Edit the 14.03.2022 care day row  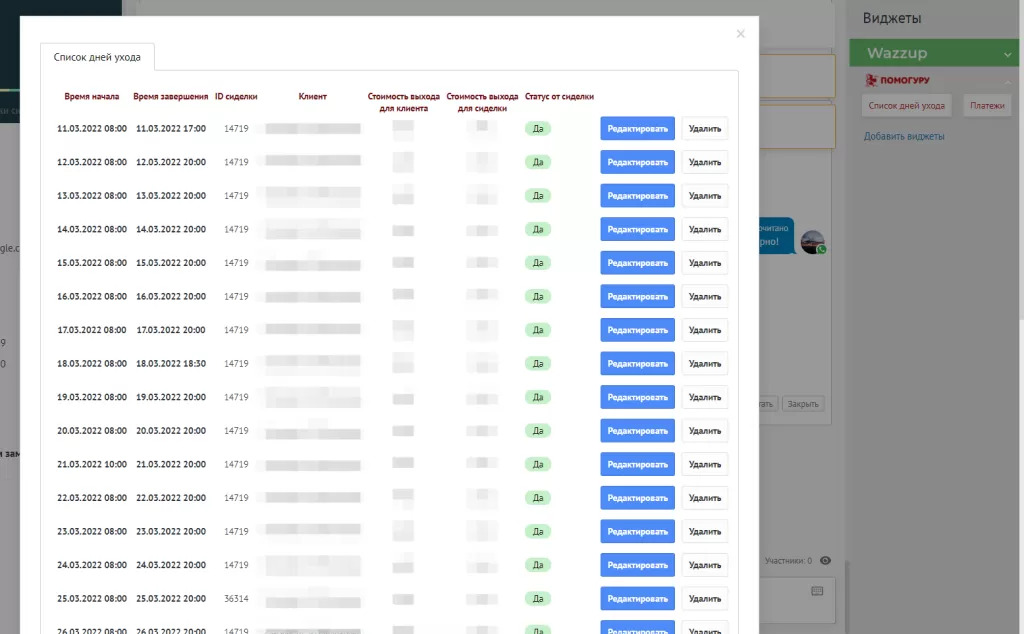click(637, 229)
